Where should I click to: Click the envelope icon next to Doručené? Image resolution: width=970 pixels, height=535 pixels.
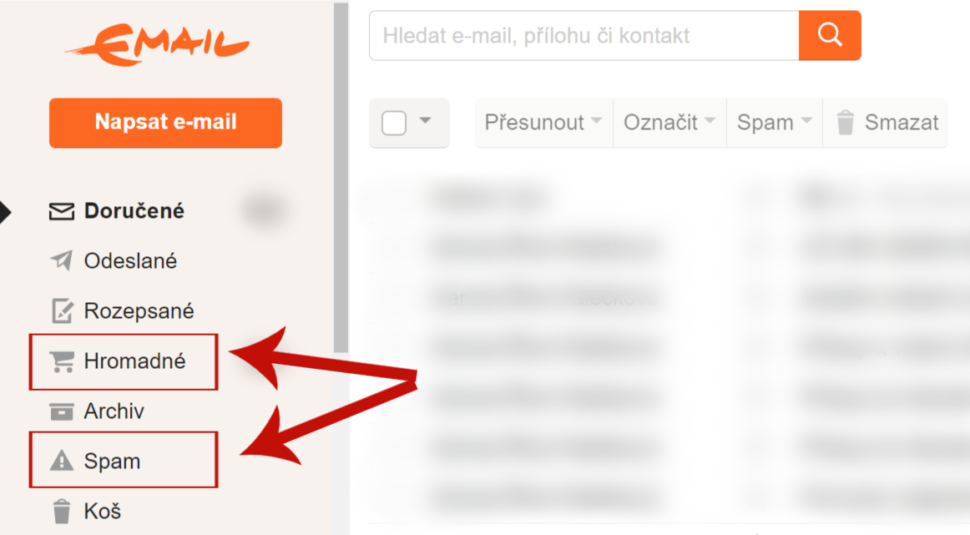click(x=62, y=212)
